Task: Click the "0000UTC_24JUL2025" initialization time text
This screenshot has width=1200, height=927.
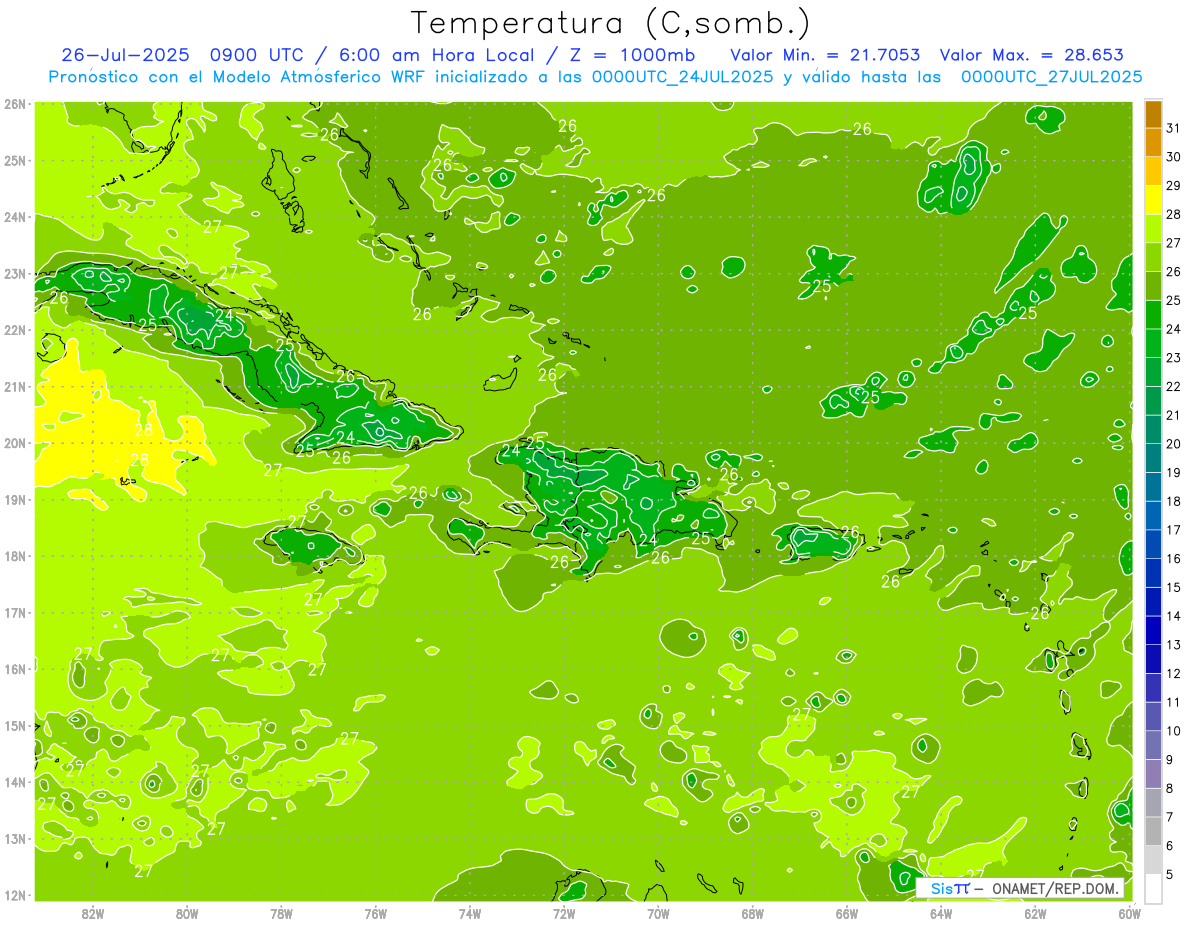Action: [682, 77]
